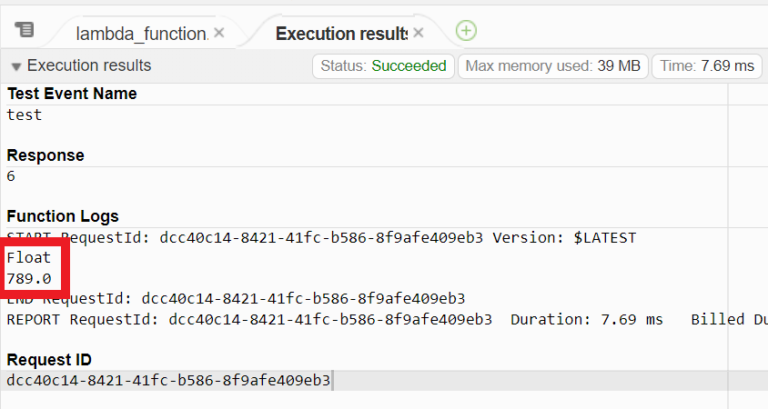Image resolution: width=768 pixels, height=409 pixels.
Task: Close the lambda_function tab
Action: (x=219, y=33)
